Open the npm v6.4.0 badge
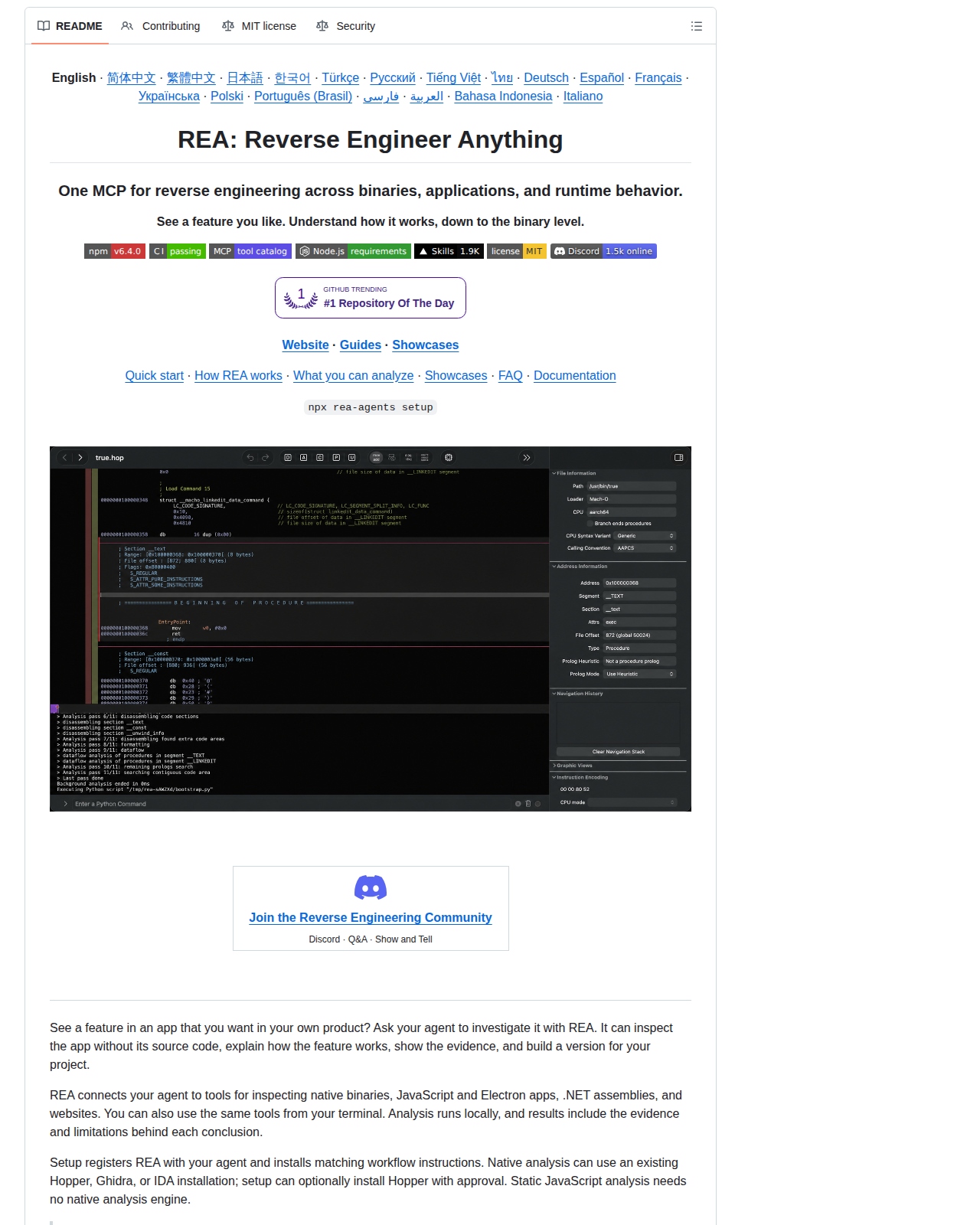The image size is (980, 1225). pyautogui.click(x=115, y=251)
